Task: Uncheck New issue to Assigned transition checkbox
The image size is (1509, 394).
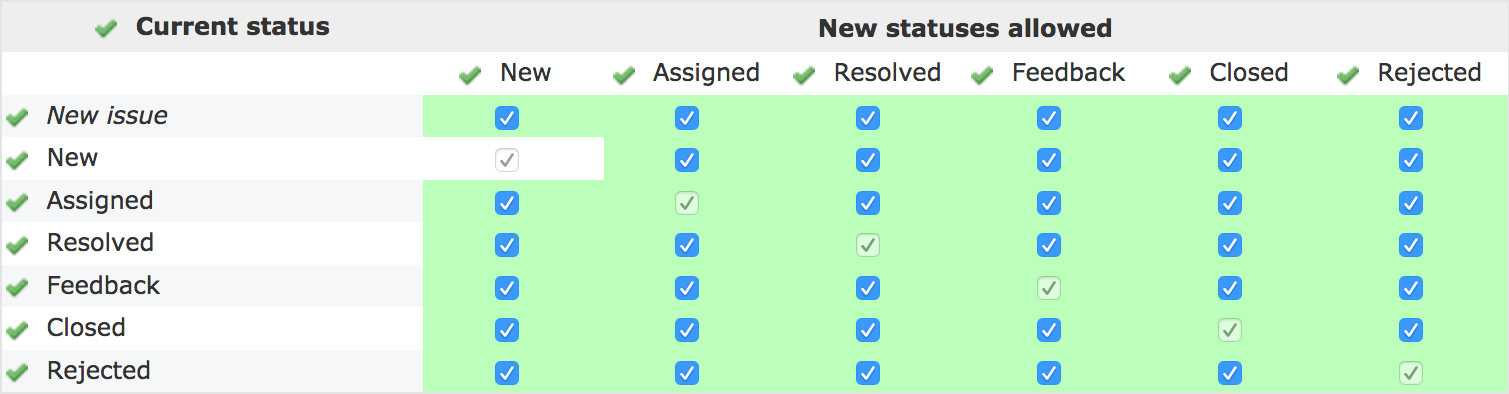Action: click(x=687, y=118)
